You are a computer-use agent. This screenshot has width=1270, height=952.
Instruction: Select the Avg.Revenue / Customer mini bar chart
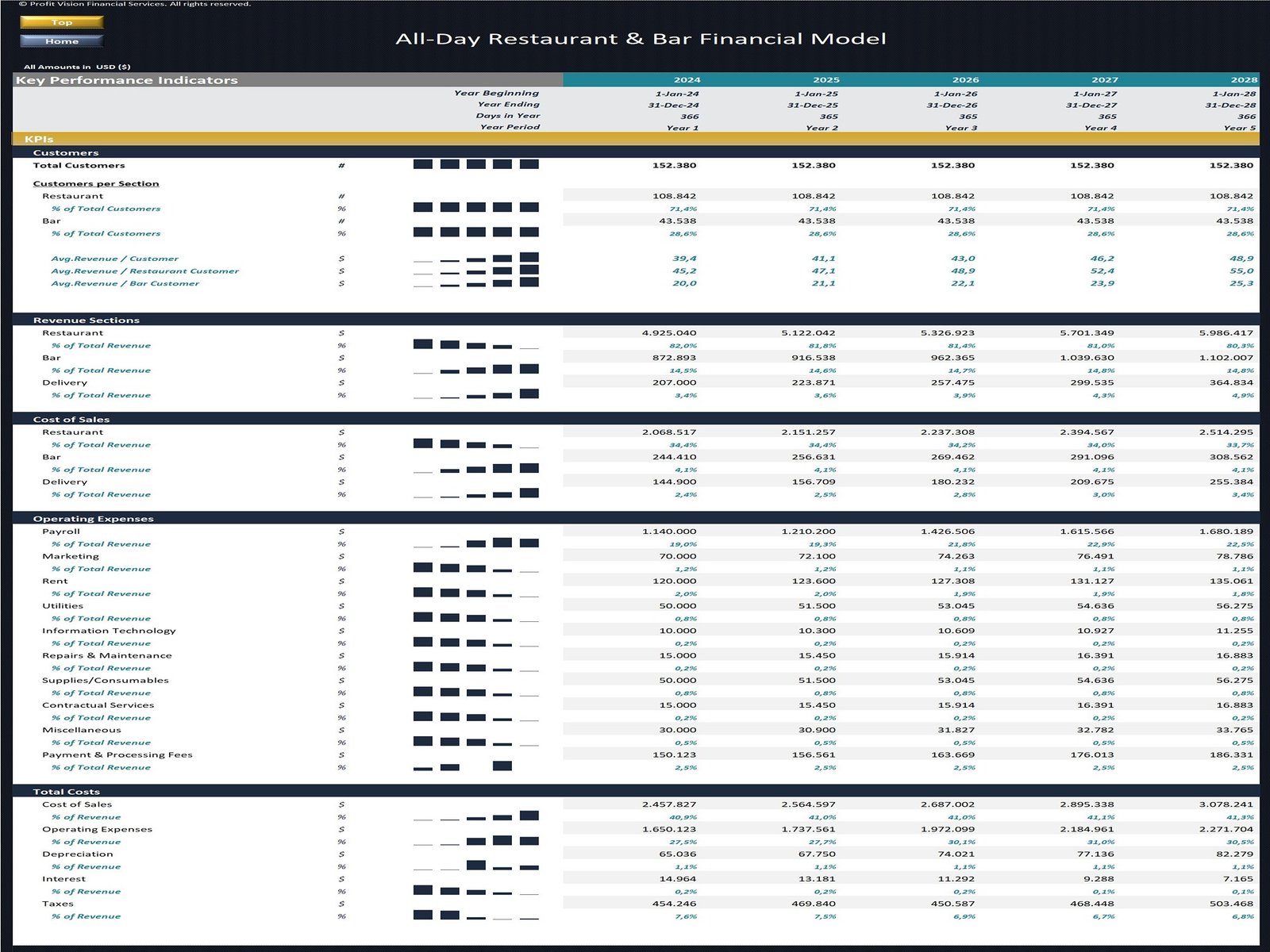coord(476,258)
